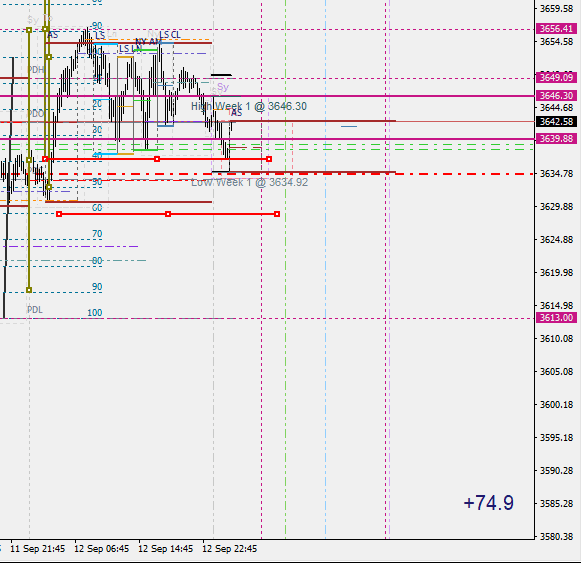Select the middle handle of the upper red line

click(x=157, y=159)
